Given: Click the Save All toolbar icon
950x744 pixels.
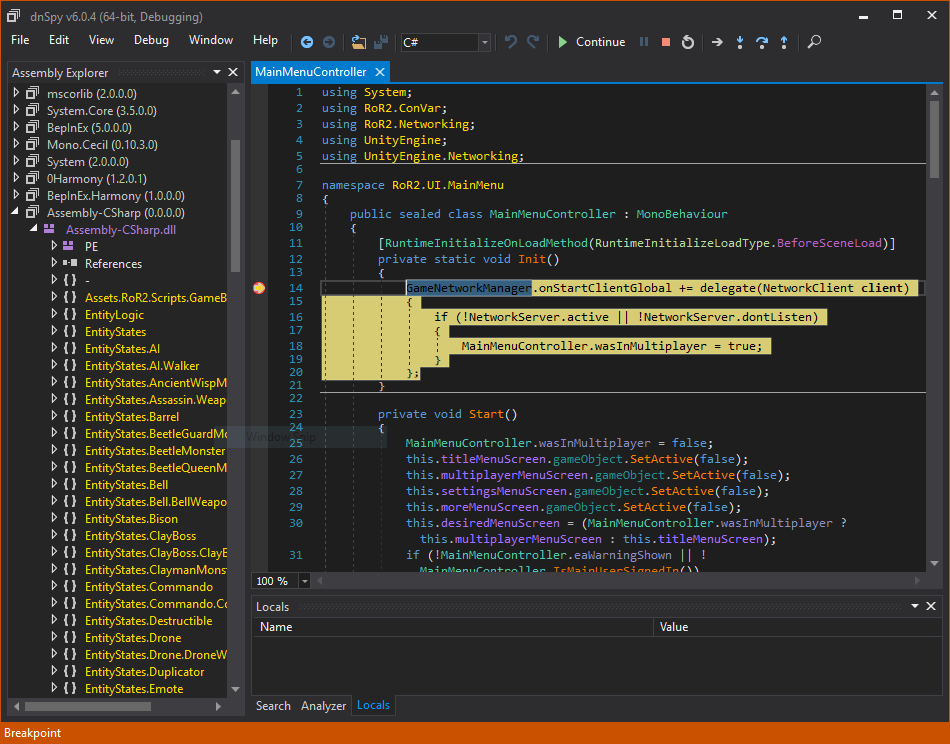Looking at the screenshot, I should (380, 42).
